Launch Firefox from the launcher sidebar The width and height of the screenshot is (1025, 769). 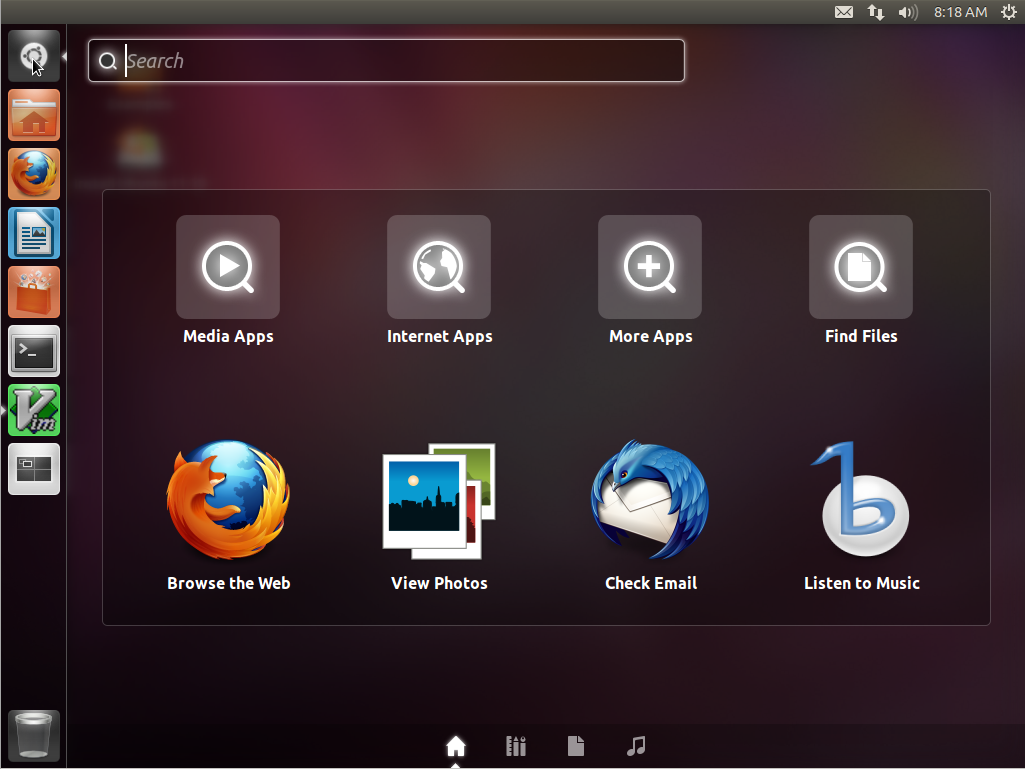click(34, 174)
